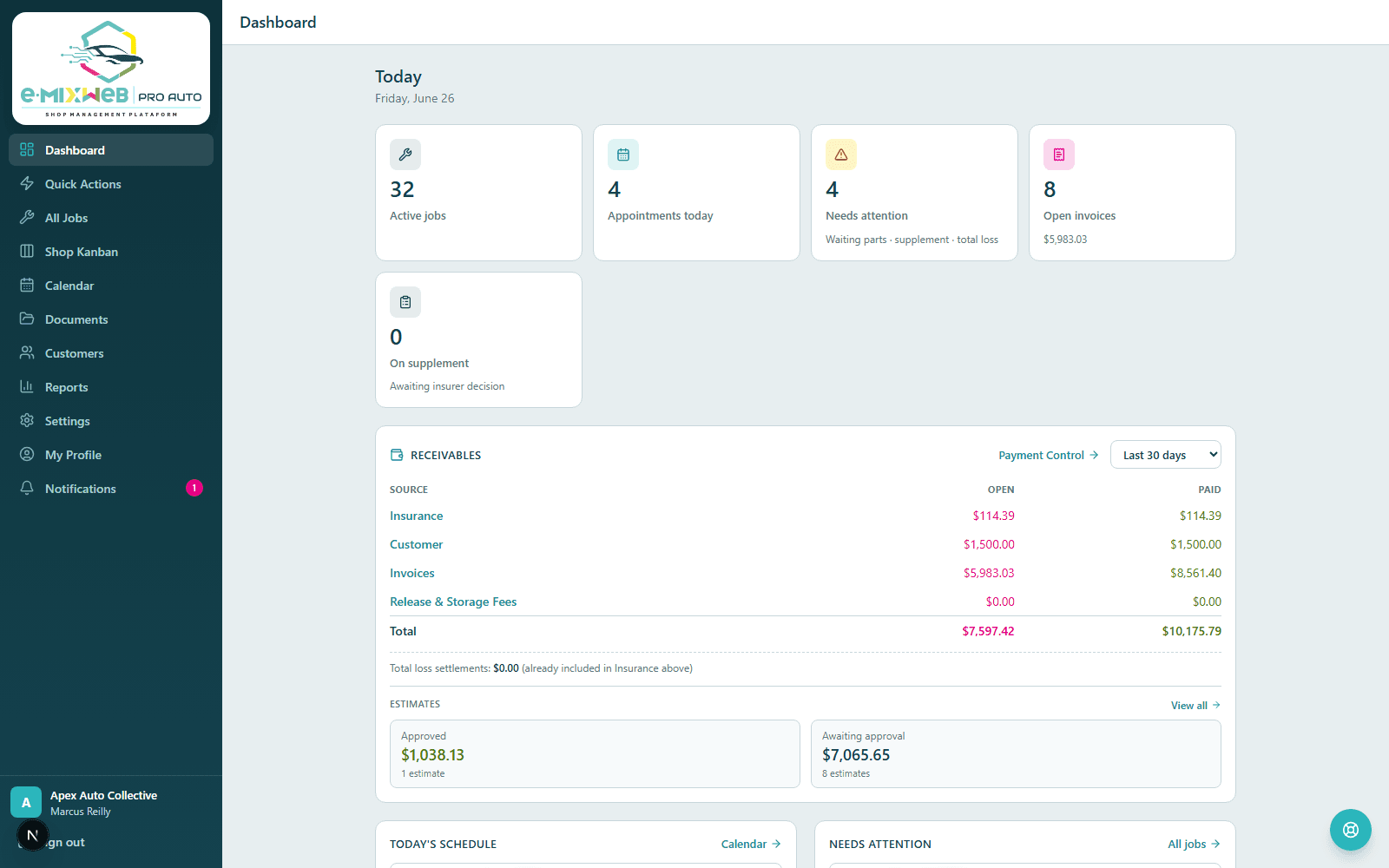
Task: Click the warning triangle on Needs attention card
Action: pos(841,155)
